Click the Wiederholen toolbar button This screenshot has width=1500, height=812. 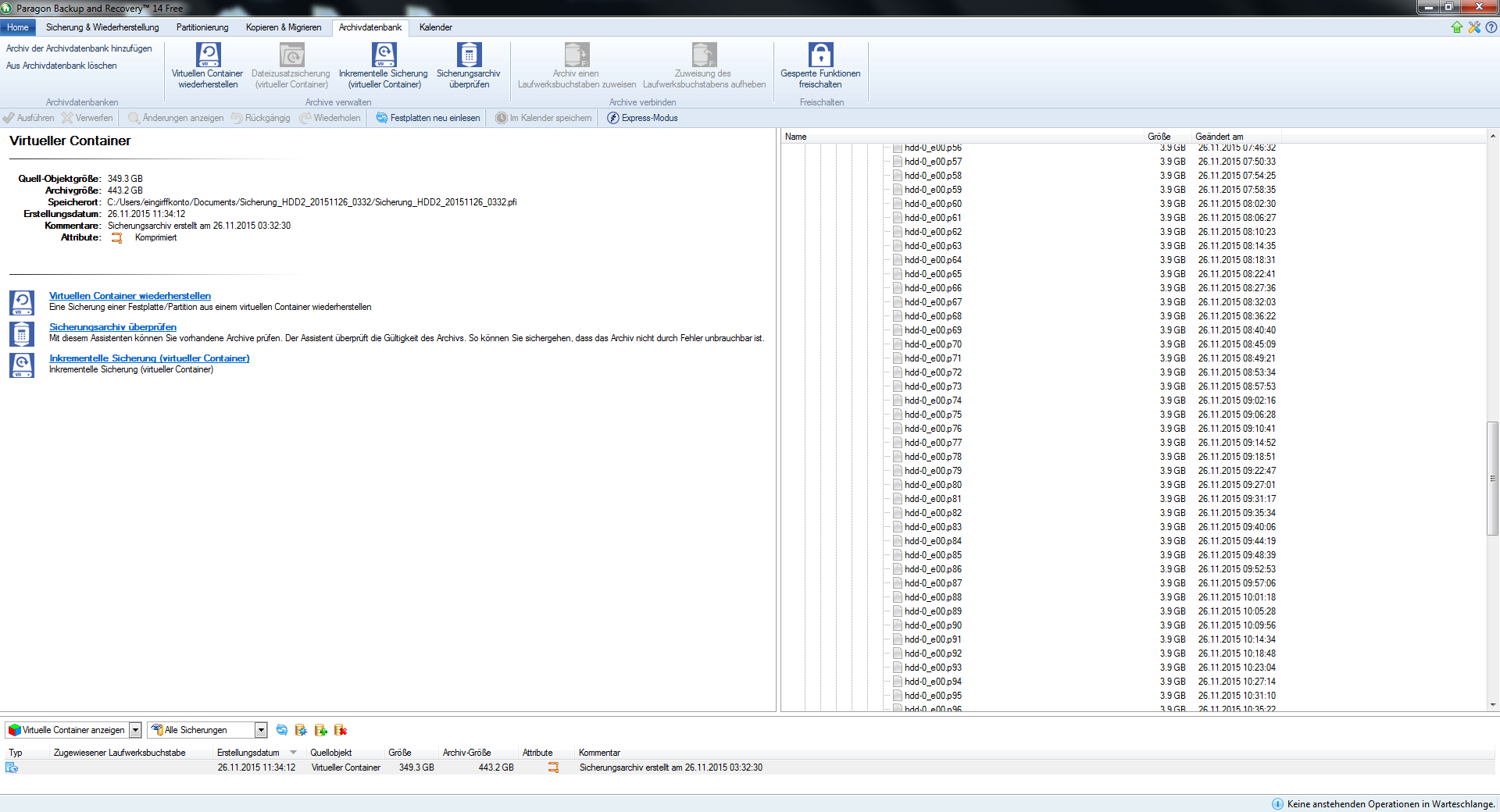tap(330, 118)
